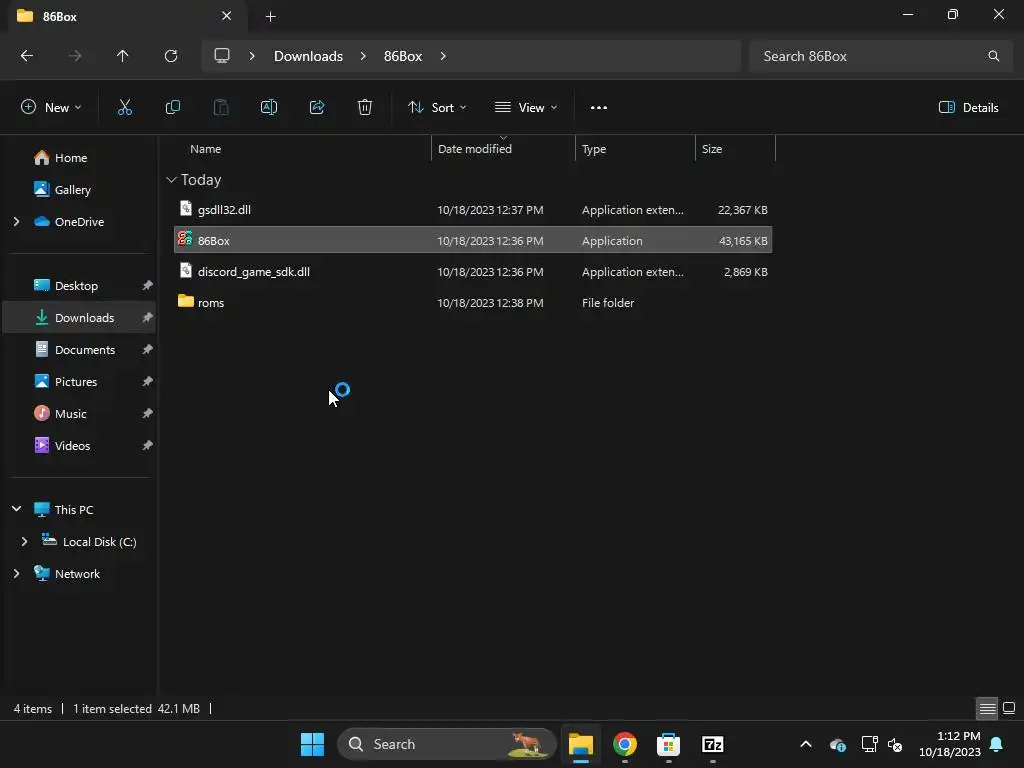Open the See more three-dots menu
1024x768 pixels.
click(x=599, y=108)
